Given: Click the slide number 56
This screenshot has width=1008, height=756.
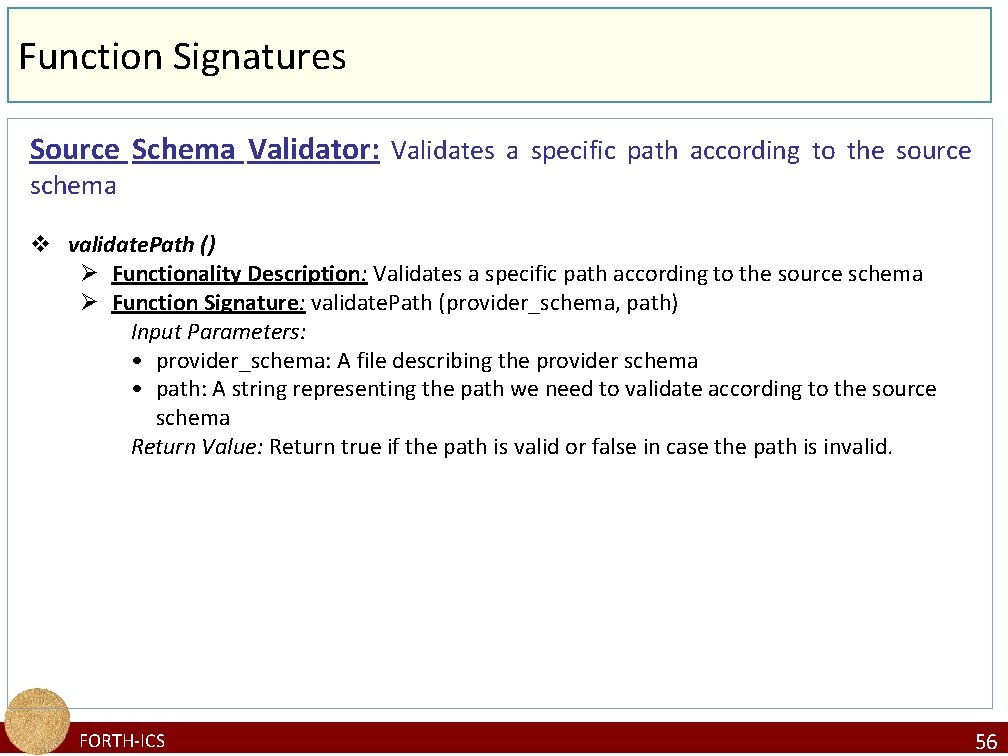Looking at the screenshot, I should tap(986, 741).
